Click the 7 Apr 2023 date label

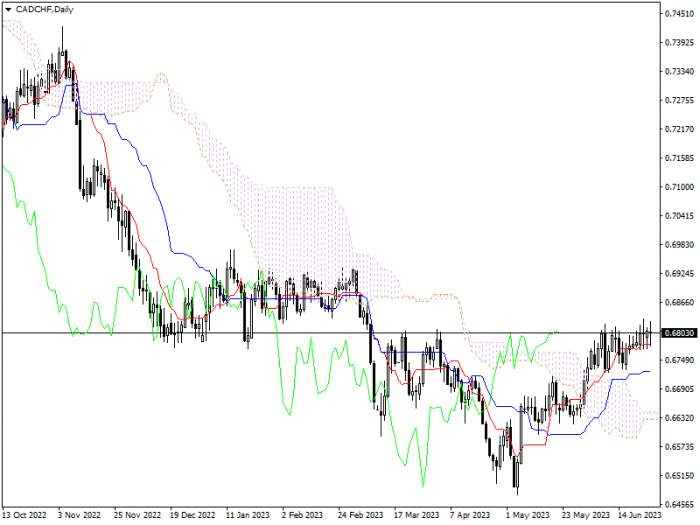[x=471, y=515]
